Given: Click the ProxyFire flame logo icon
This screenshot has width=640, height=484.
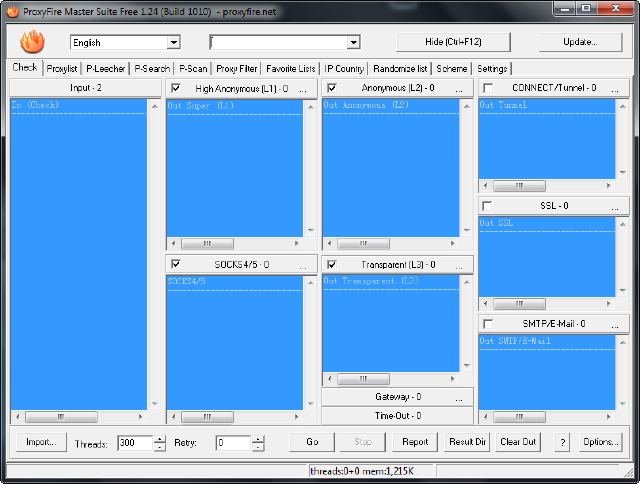Looking at the screenshot, I should pos(32,42).
